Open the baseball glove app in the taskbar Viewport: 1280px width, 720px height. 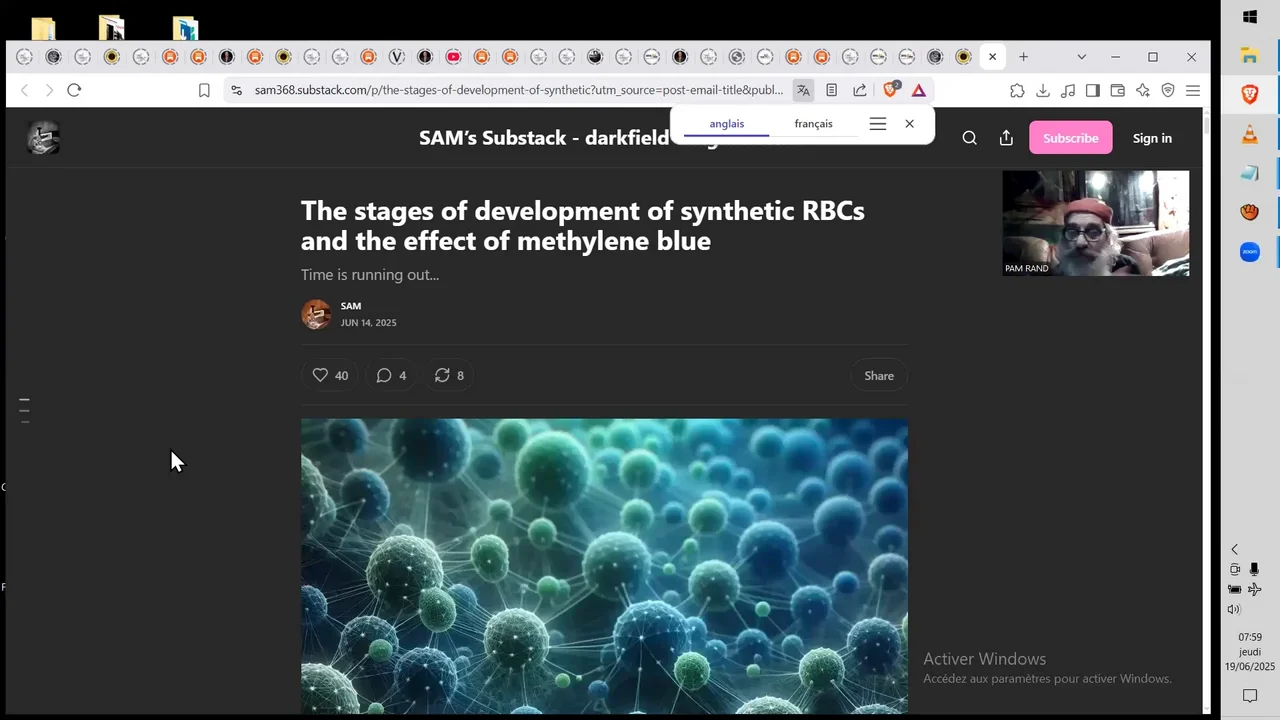[x=1250, y=212]
